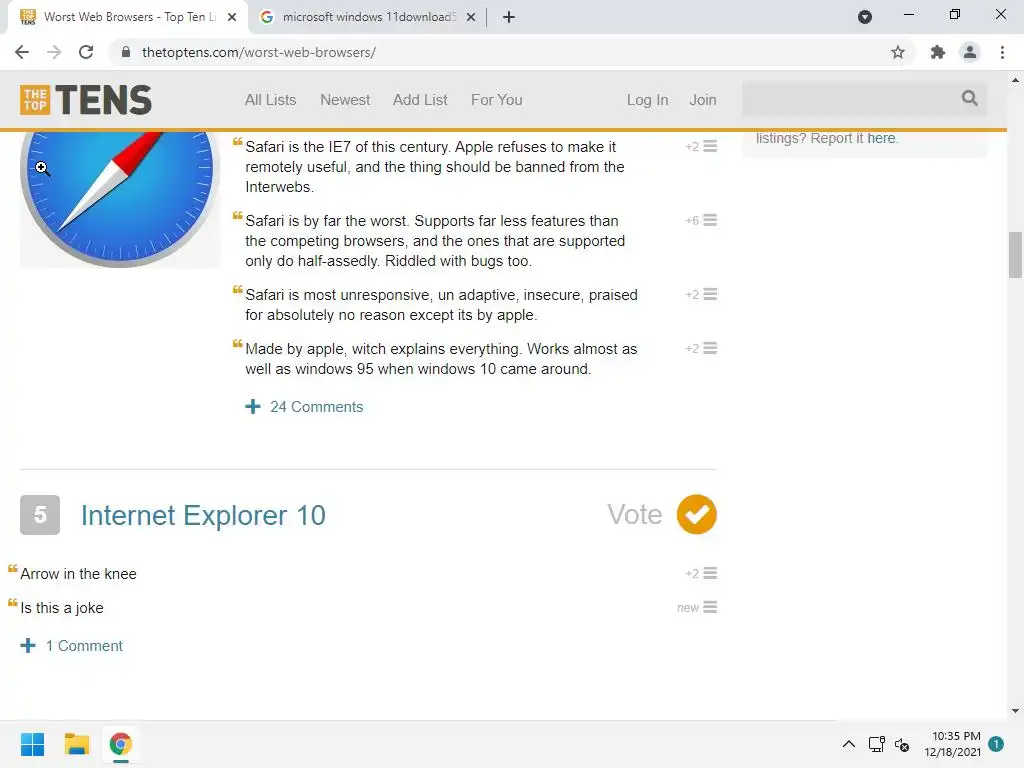This screenshot has height=768, width=1024.
Task: Open the taskbar clock showing 10:35 PM
Action: point(952,744)
